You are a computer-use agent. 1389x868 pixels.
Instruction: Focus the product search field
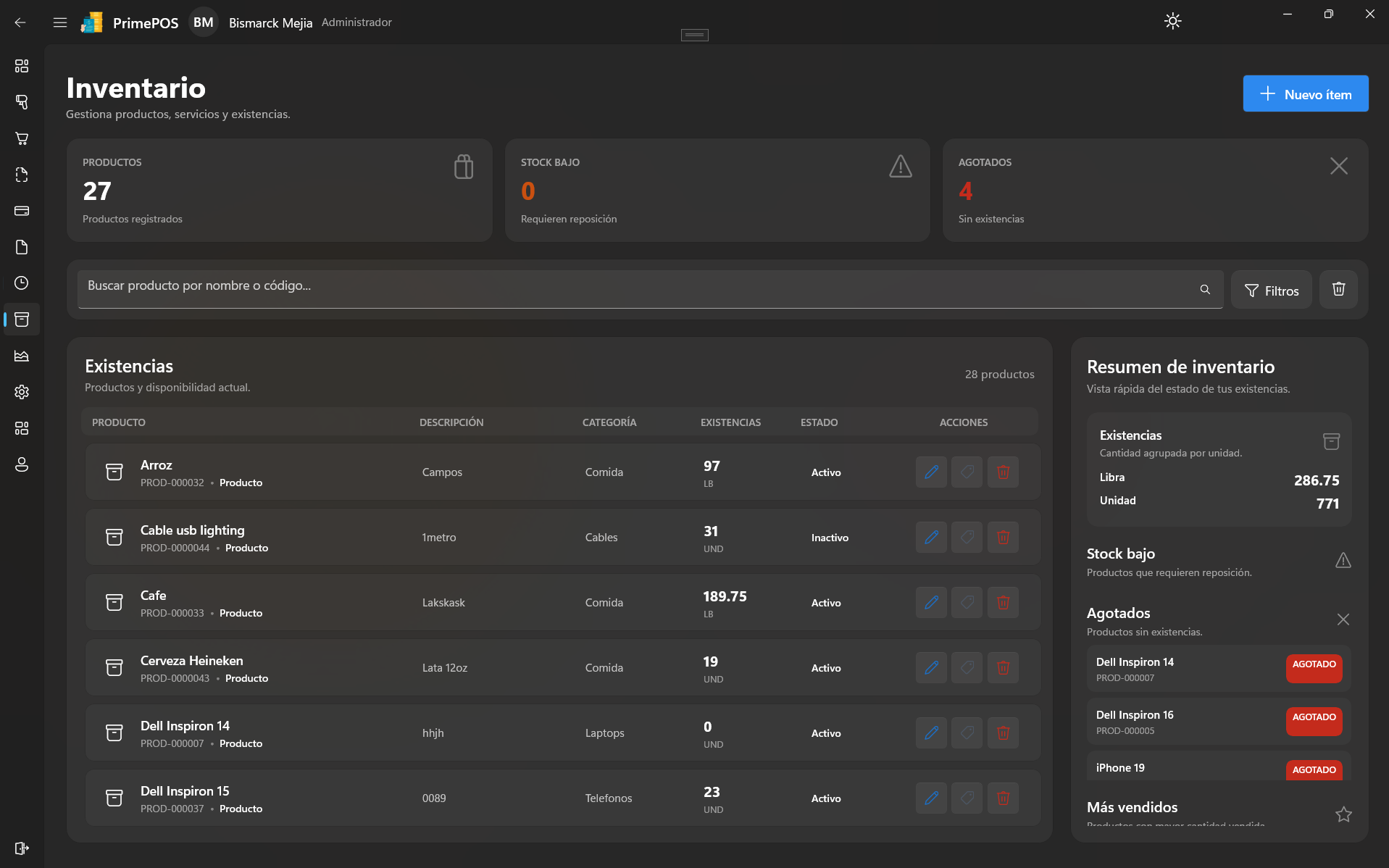point(650,289)
